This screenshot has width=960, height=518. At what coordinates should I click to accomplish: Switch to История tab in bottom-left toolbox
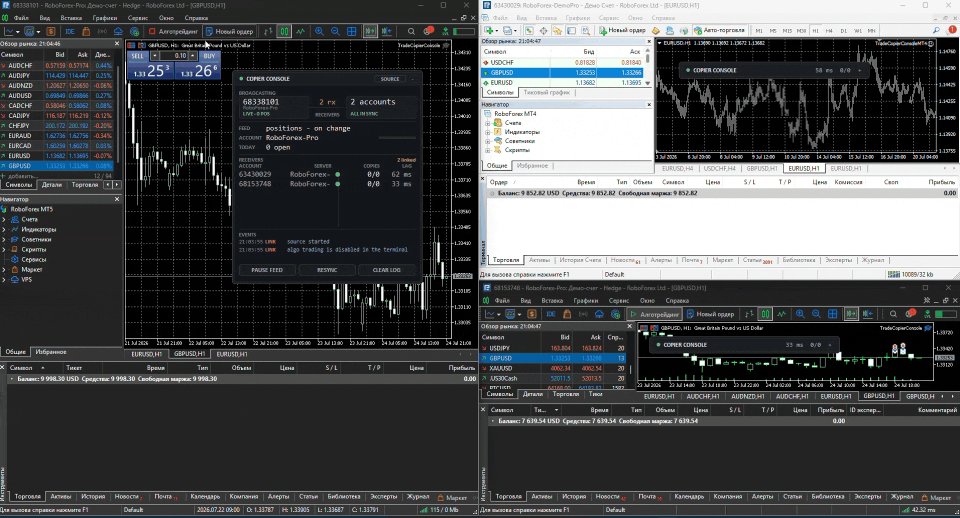(x=94, y=497)
